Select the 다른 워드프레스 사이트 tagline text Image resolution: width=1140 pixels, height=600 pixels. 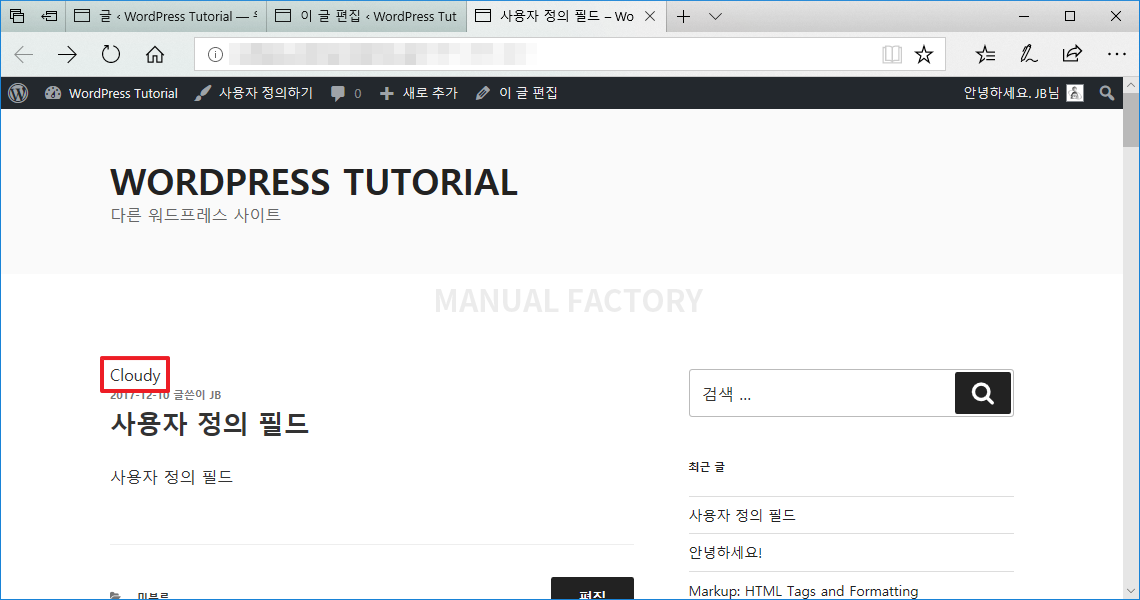(196, 215)
